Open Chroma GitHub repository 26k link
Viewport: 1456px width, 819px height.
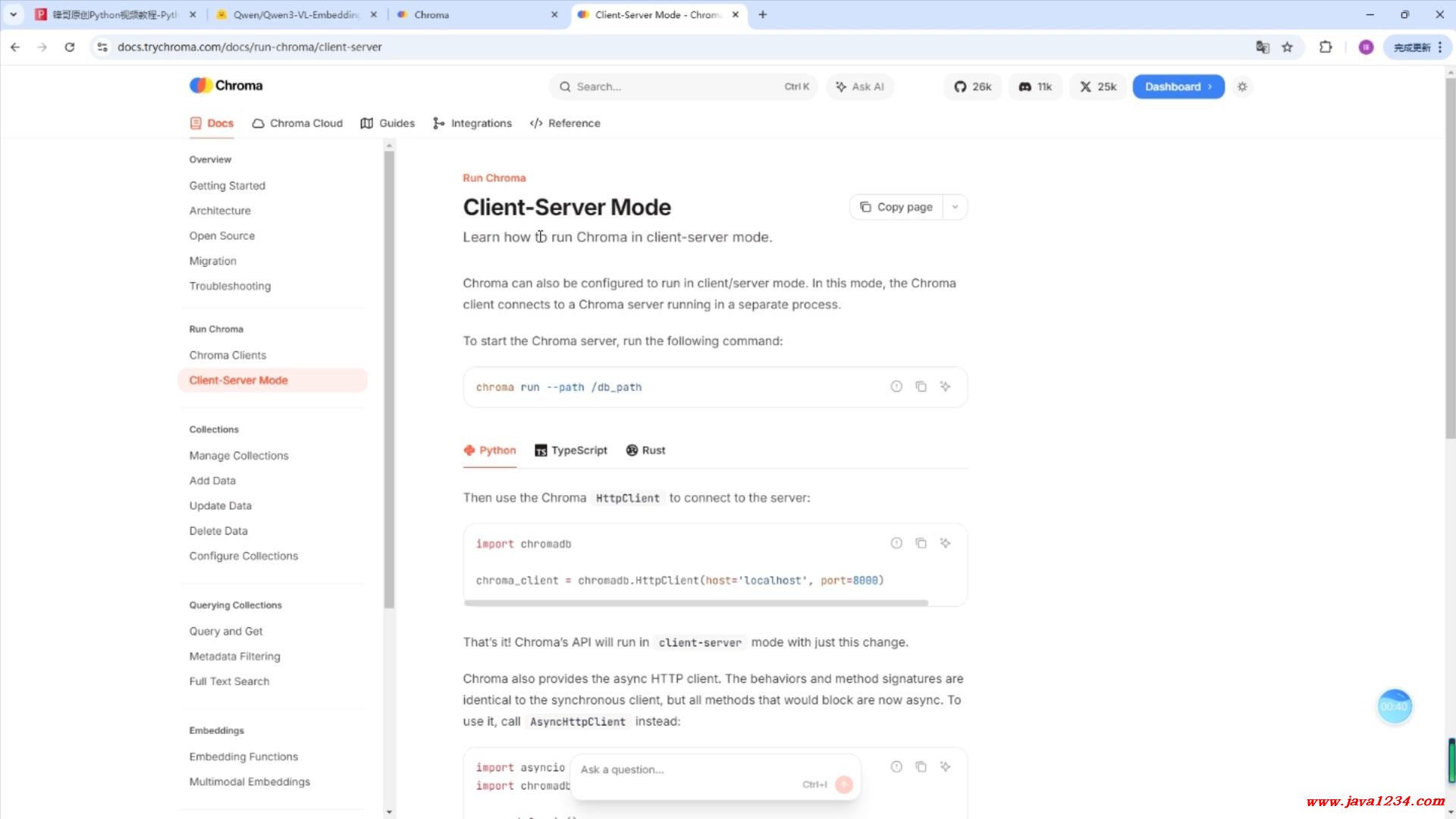pyautogui.click(x=973, y=86)
